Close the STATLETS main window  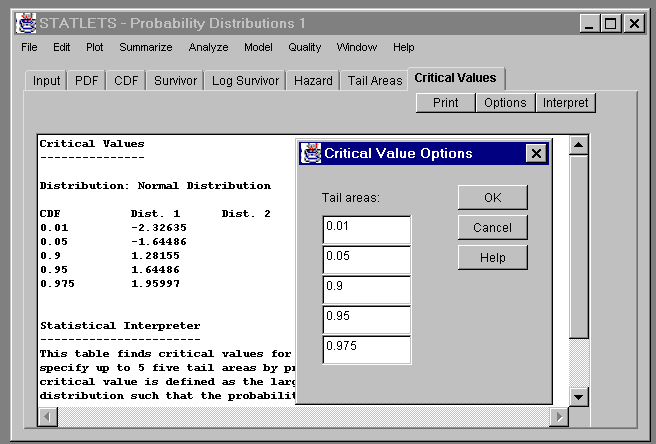[634, 23]
